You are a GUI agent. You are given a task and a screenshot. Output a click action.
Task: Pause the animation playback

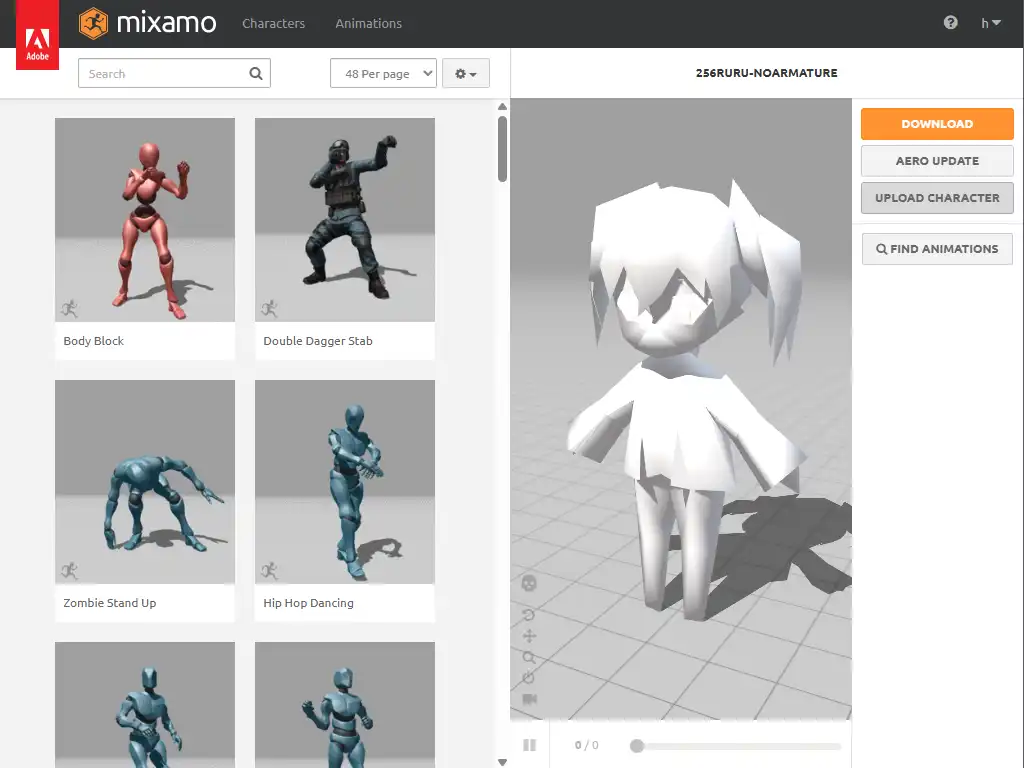click(x=529, y=745)
